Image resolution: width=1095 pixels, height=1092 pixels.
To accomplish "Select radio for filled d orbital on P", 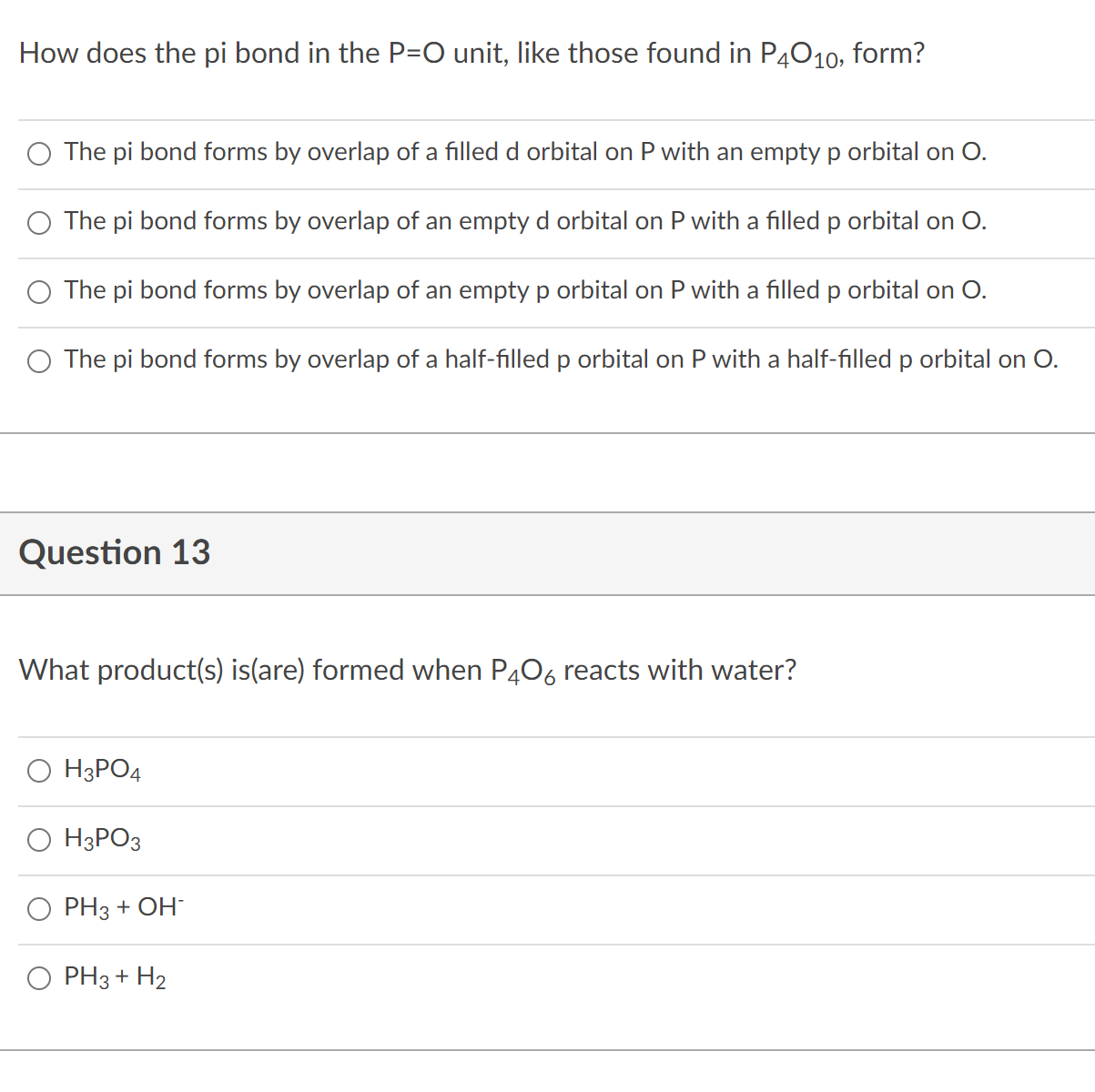I will pyautogui.click(x=39, y=154).
